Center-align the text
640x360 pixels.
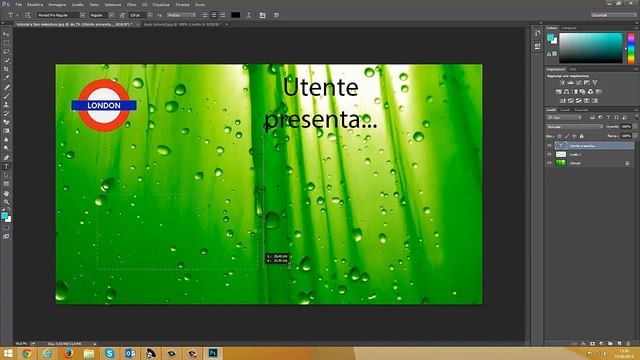coord(214,15)
